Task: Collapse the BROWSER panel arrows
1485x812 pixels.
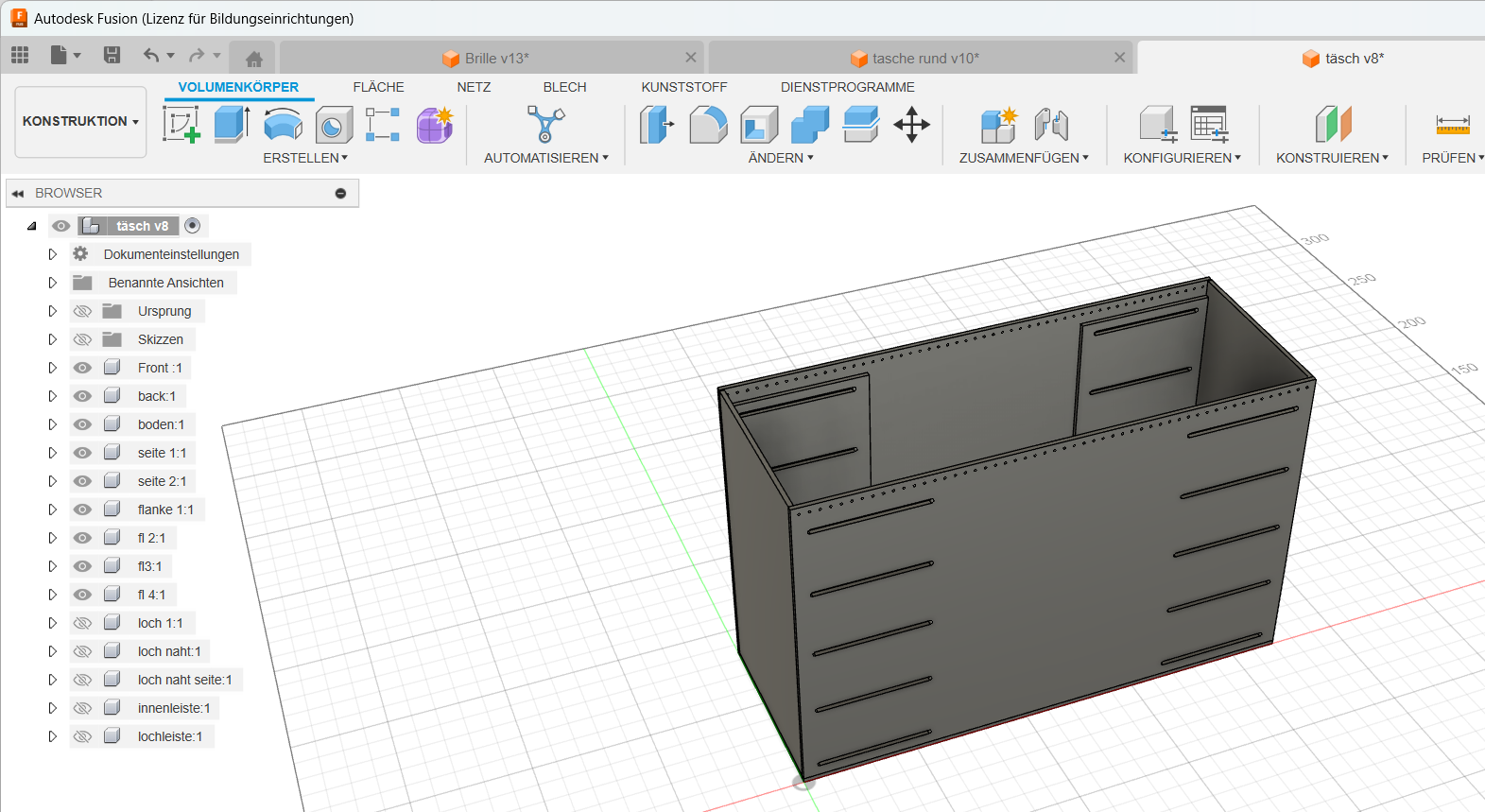Action: [x=18, y=193]
